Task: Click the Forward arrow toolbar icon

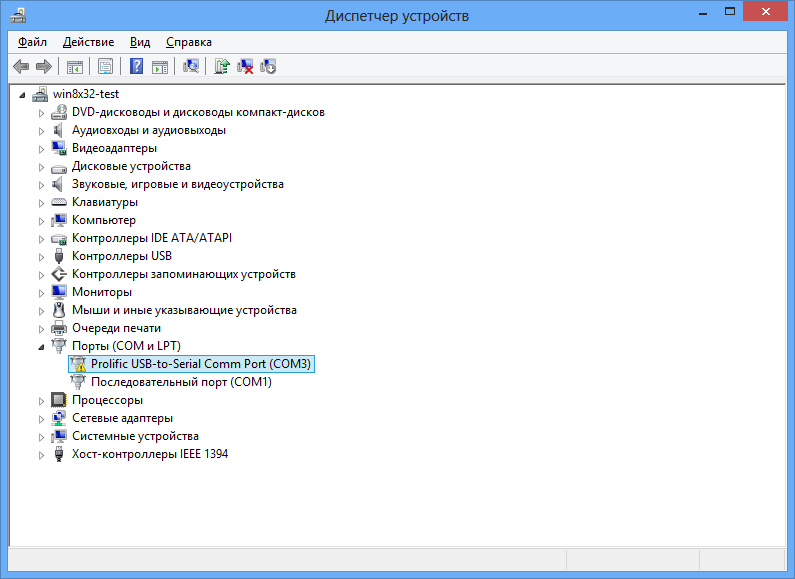Action: (44, 66)
